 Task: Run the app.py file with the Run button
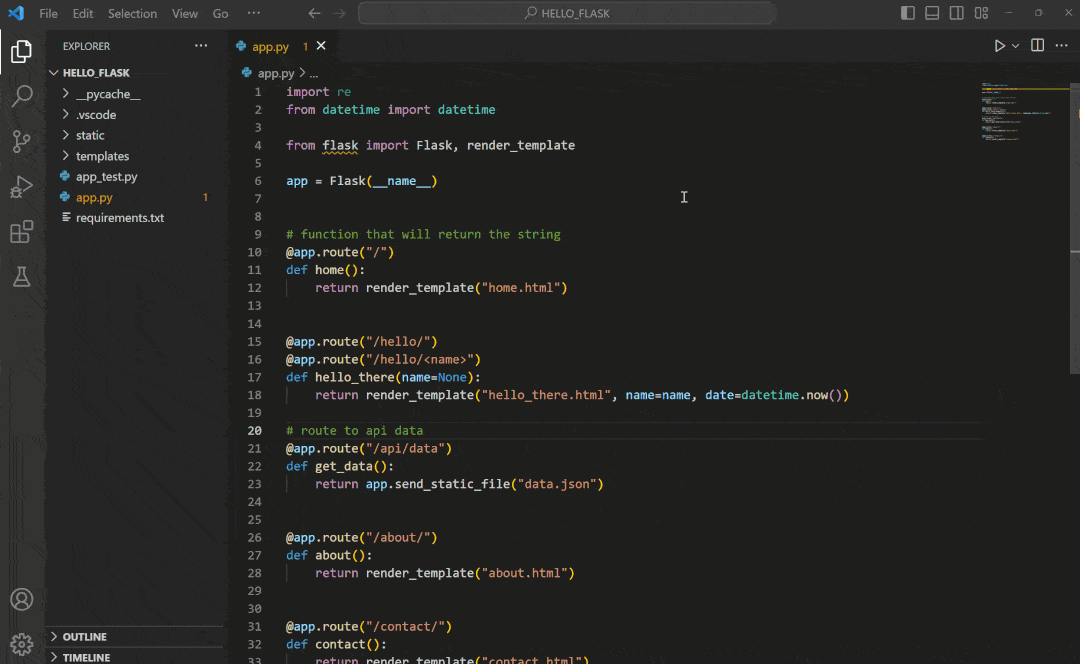(998, 45)
